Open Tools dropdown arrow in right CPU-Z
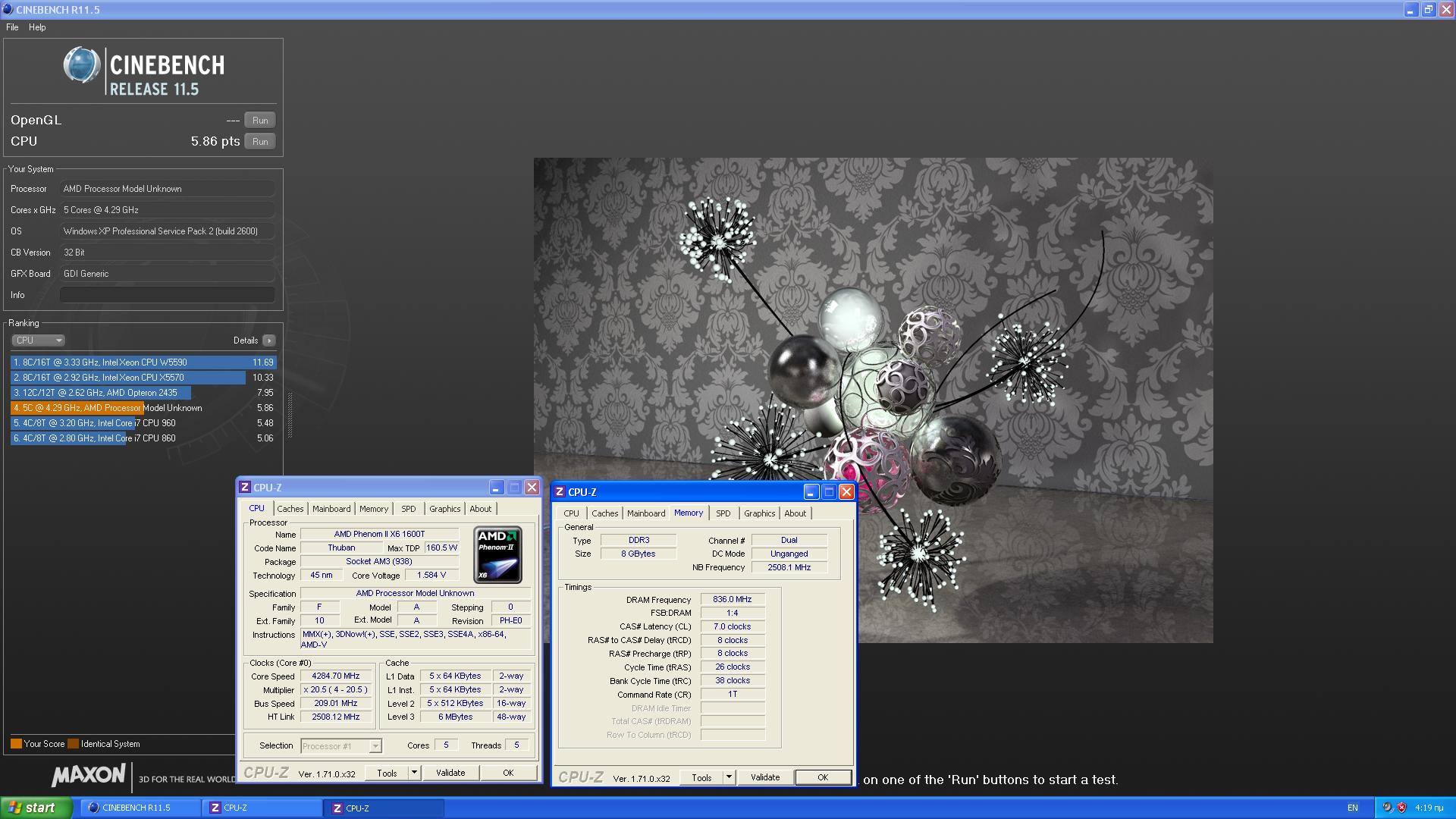This screenshot has width=1456, height=819. tap(729, 778)
